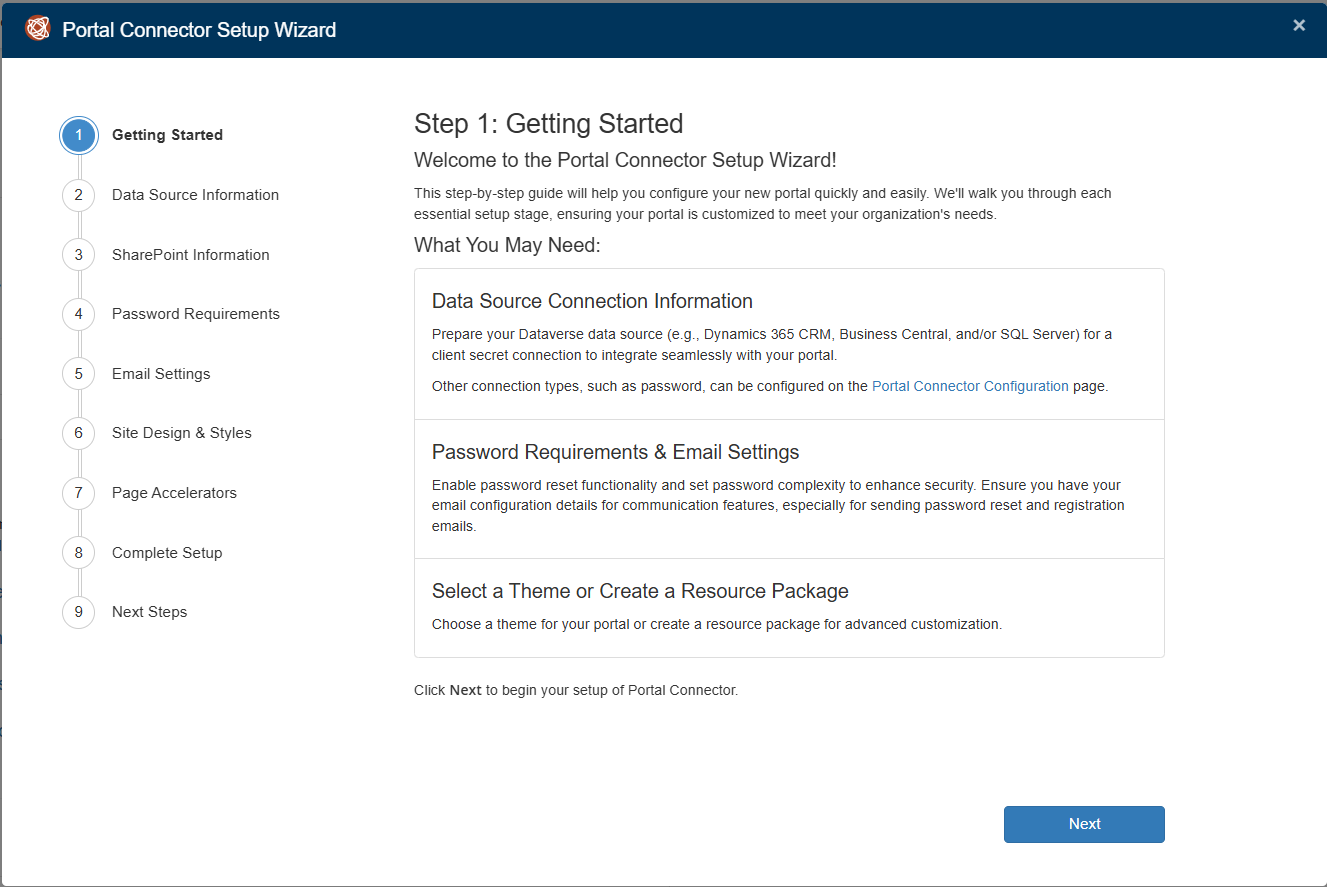Image resolution: width=1327 pixels, height=887 pixels.
Task: Select step 8 circle in wizard
Action: coord(79,553)
